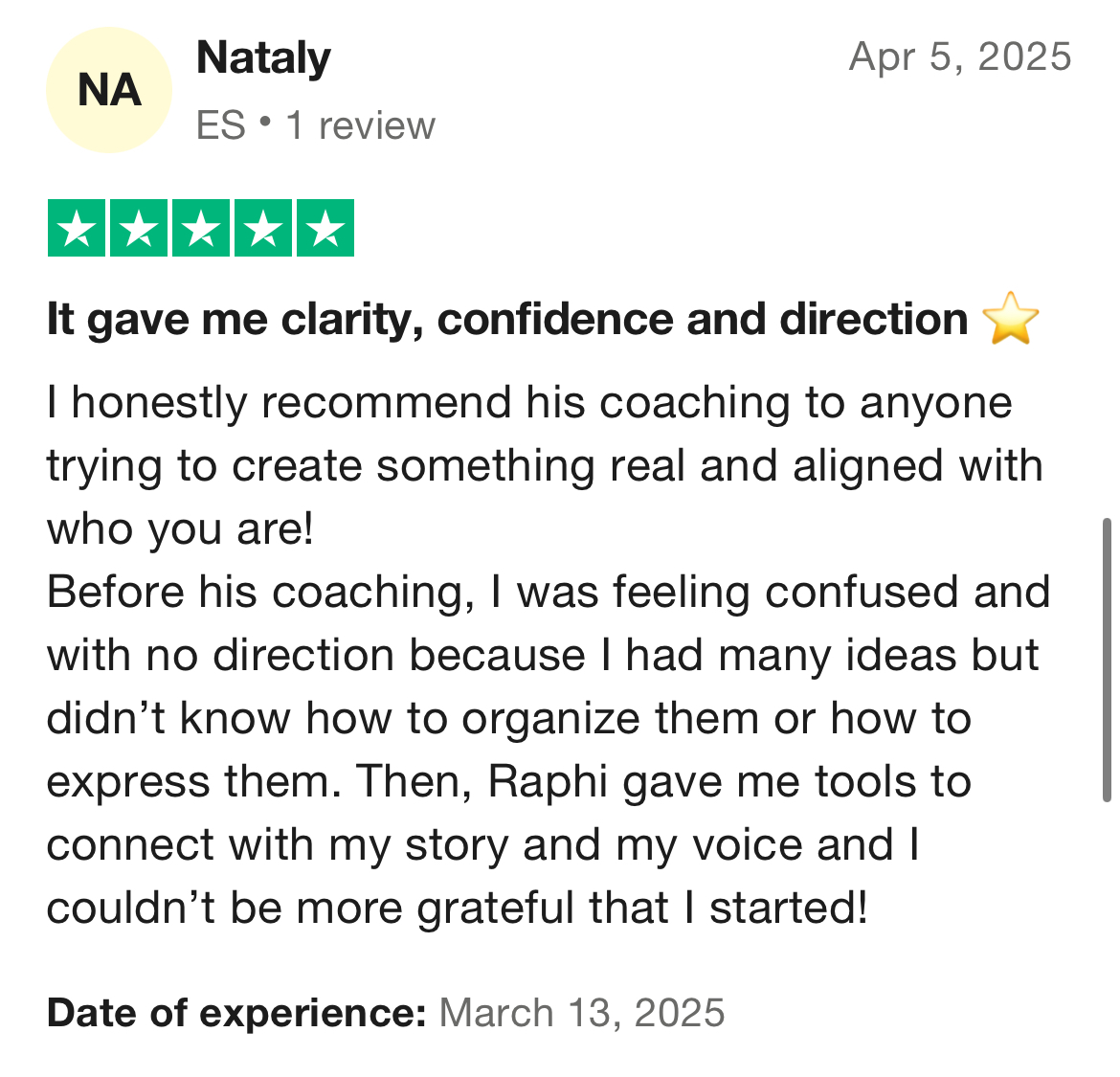1120x1077 pixels.
Task: Click the fourth green rating star
Action: (x=263, y=228)
